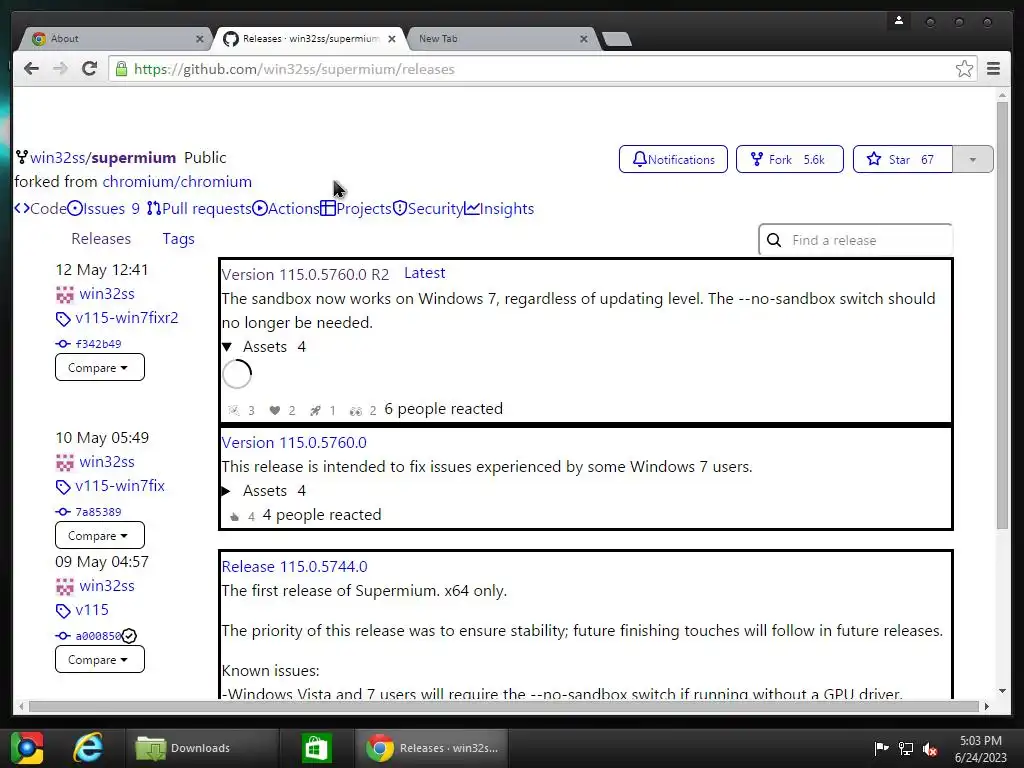The height and width of the screenshot is (768, 1024).
Task: Open commit 7a85389
Action: tap(98, 512)
